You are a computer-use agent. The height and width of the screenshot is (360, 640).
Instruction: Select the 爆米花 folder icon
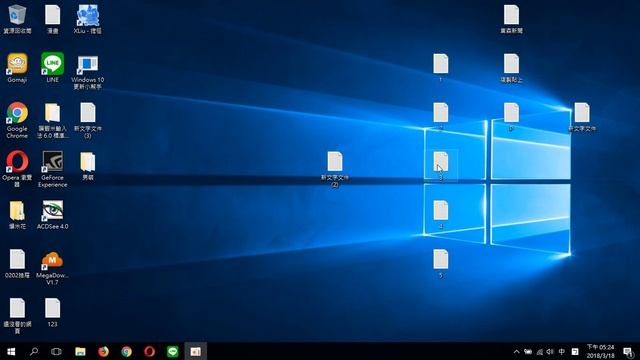click(17, 215)
